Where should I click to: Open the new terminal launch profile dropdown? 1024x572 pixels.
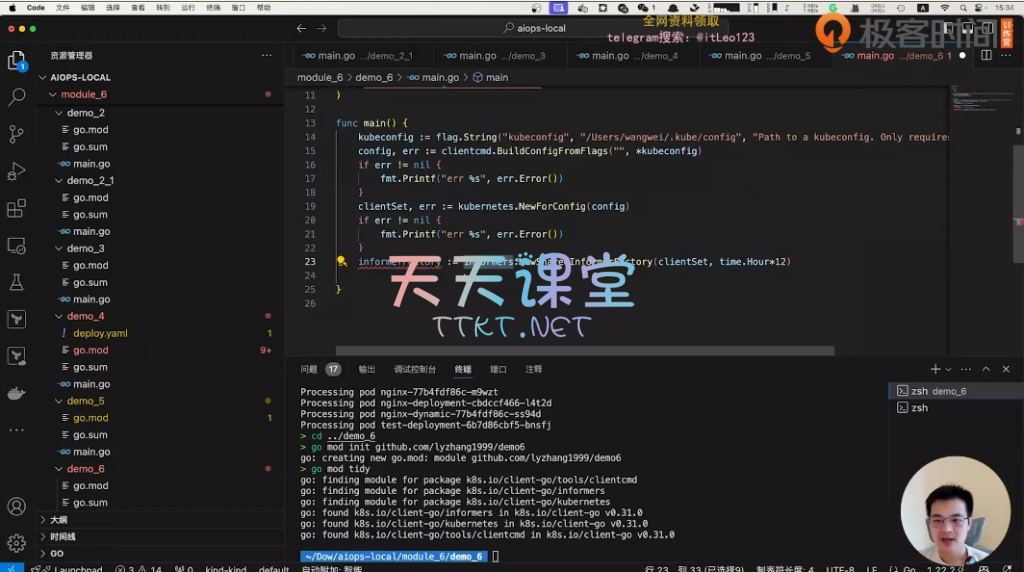click(x=950, y=369)
